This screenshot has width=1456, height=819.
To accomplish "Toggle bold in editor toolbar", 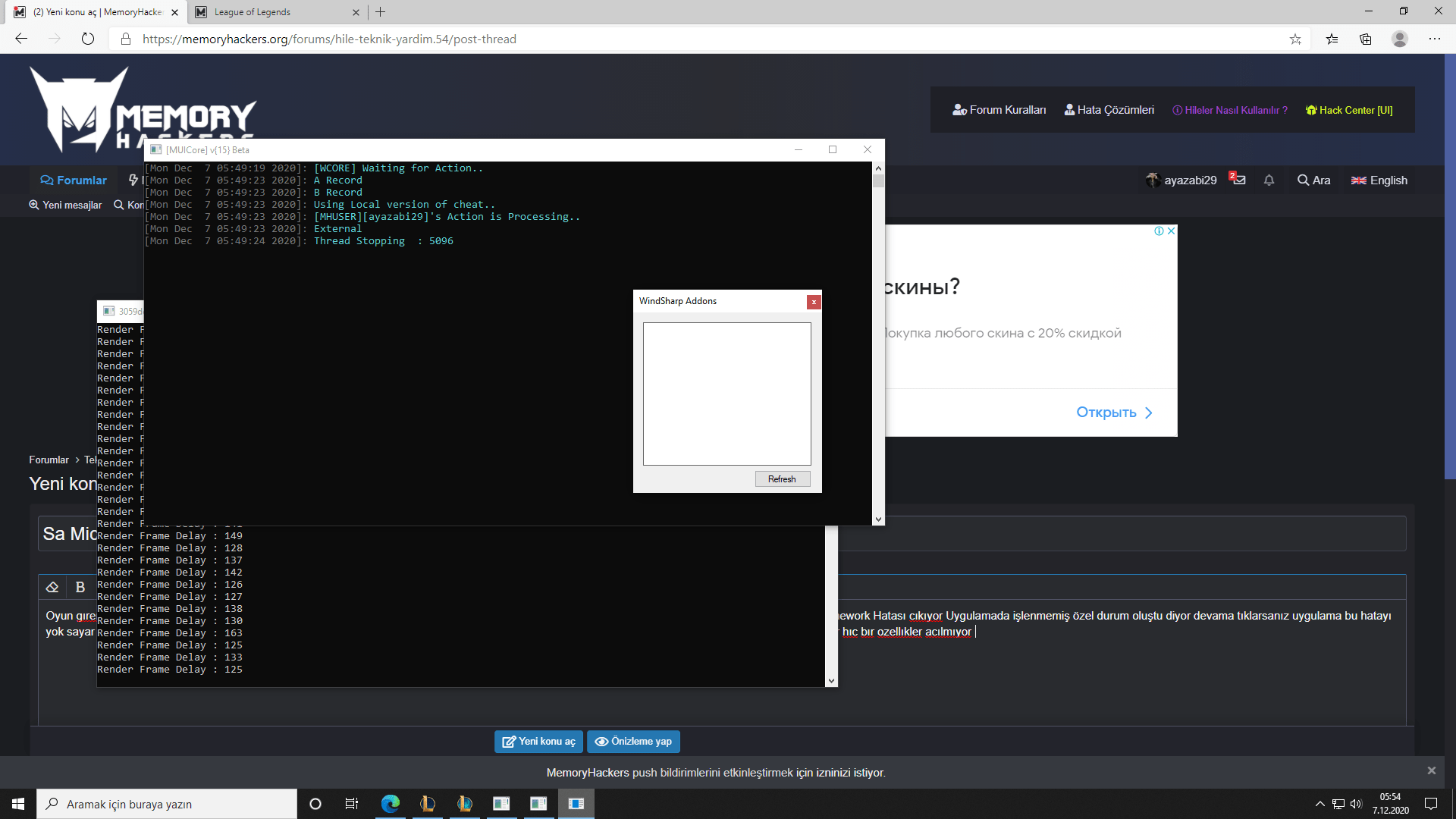I will pyautogui.click(x=80, y=587).
